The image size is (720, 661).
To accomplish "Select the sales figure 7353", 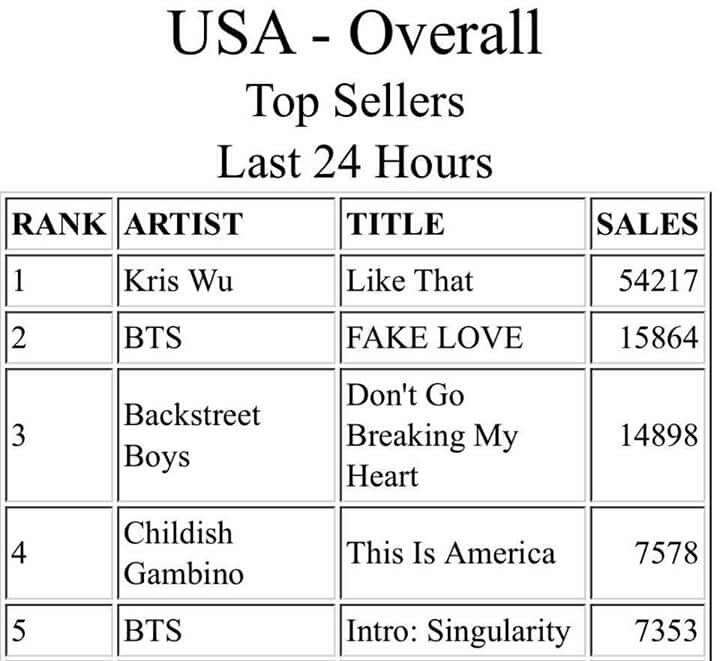I will click(666, 632).
